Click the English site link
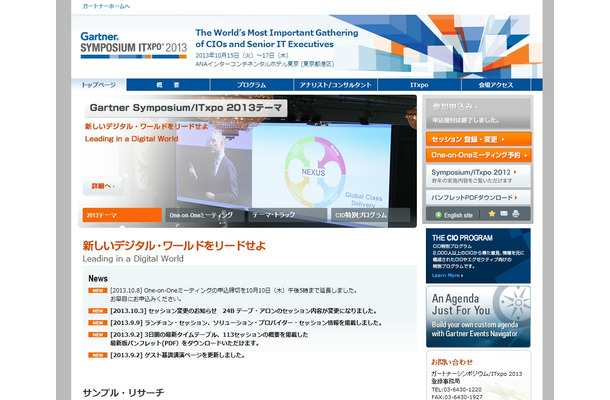Viewport: 610px width, 400px height. click(x=458, y=215)
